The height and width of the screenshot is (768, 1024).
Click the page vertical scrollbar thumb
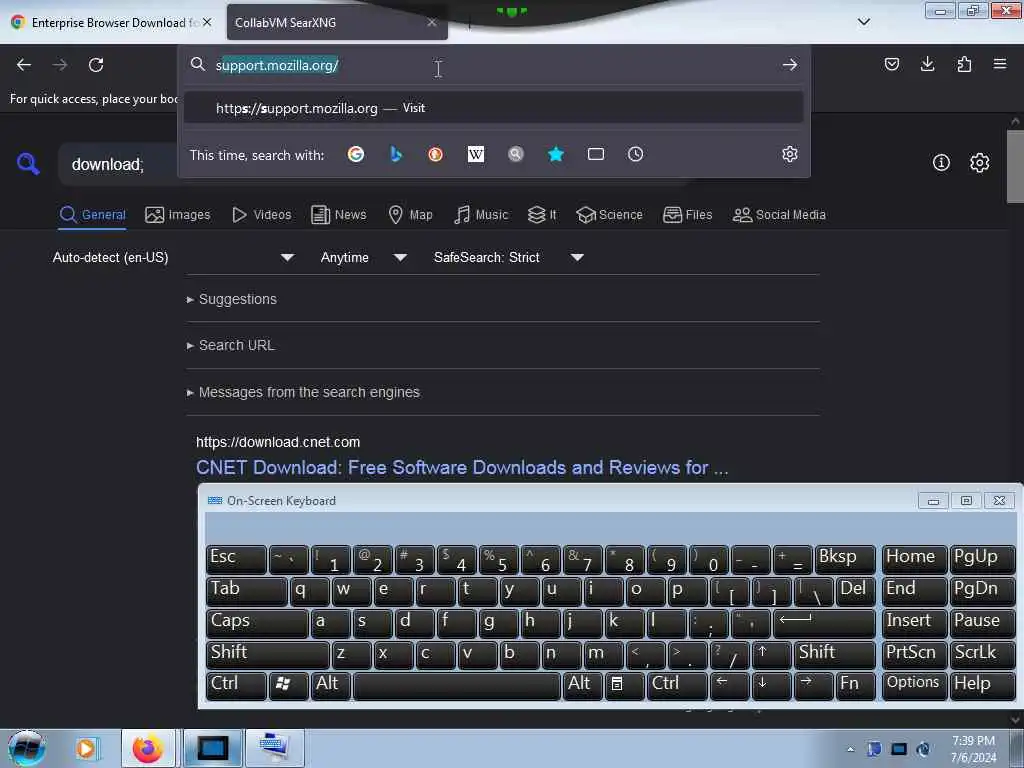(x=1015, y=167)
